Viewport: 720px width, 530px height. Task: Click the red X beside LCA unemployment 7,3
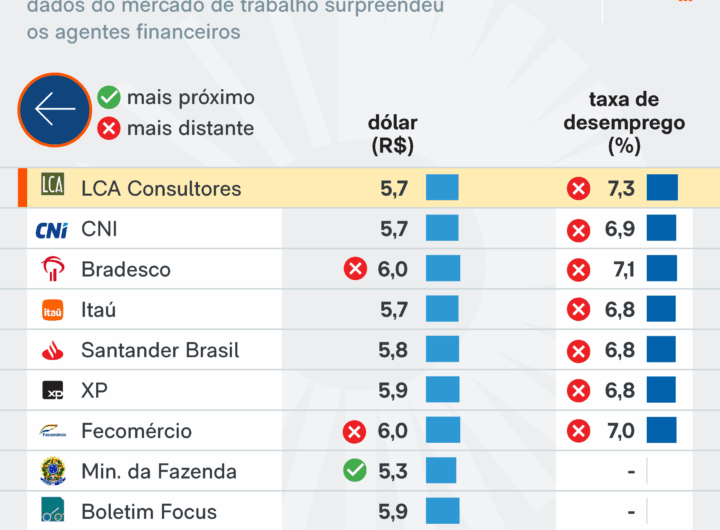click(578, 188)
